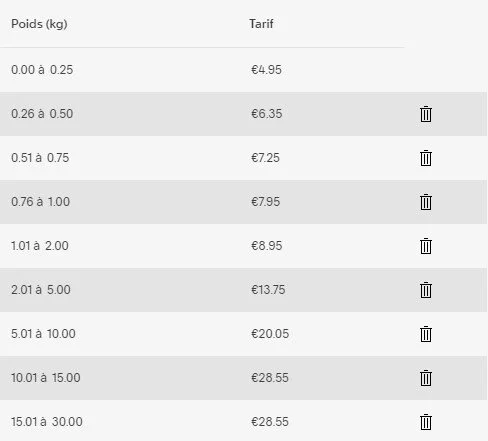Remove the 10.01 à 15.00 rate row
The image size is (488, 441).
(426, 378)
